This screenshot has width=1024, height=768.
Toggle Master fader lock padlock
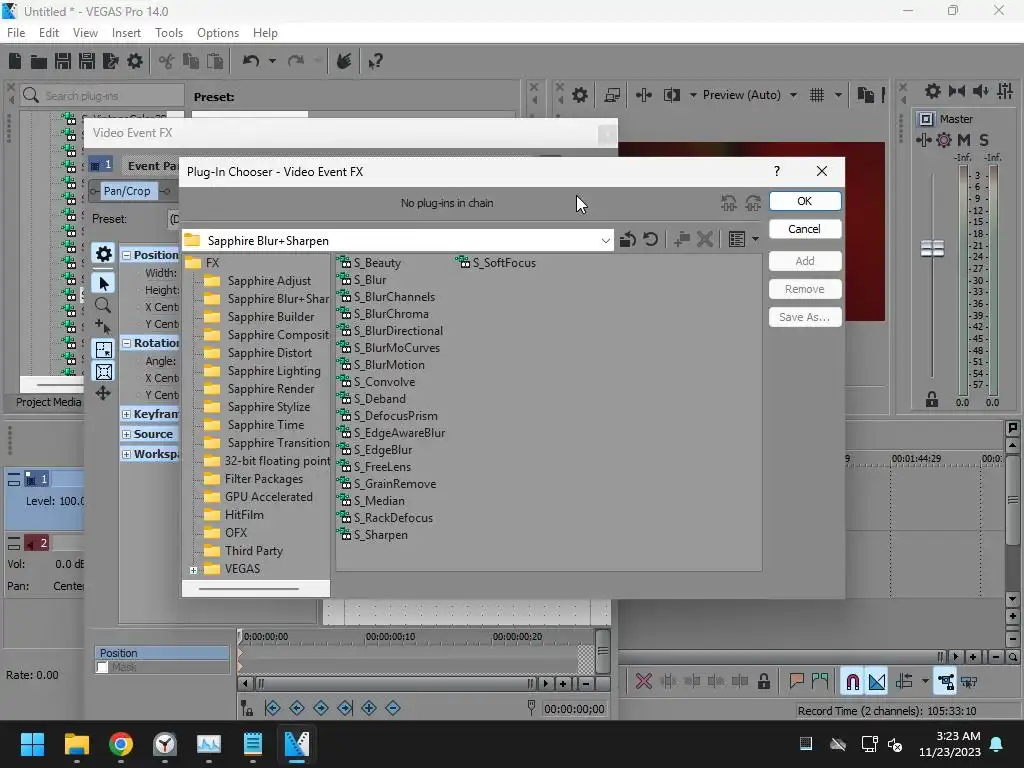point(932,400)
